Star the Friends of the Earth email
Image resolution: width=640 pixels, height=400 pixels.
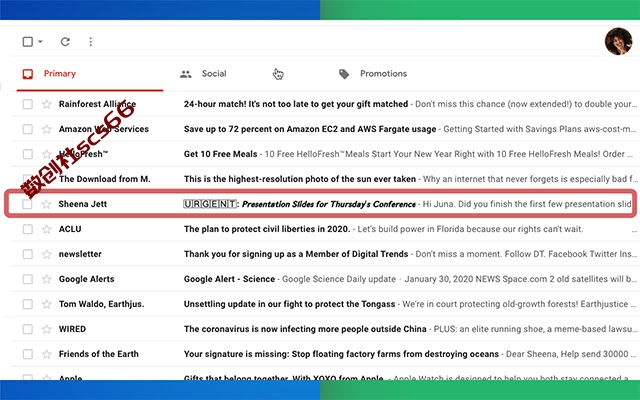[47, 354]
